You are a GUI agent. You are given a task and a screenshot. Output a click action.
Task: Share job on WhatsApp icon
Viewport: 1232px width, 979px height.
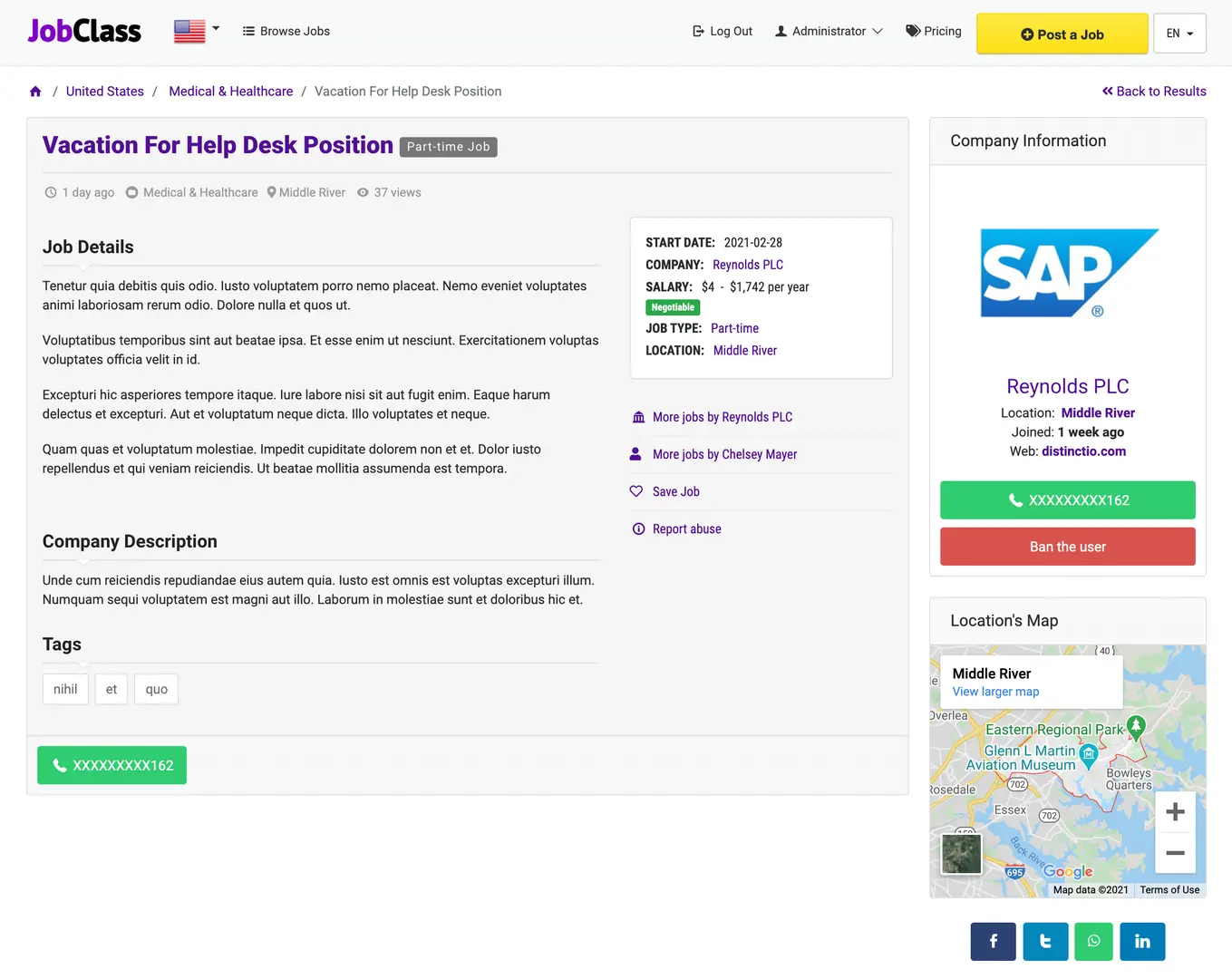tap(1093, 942)
